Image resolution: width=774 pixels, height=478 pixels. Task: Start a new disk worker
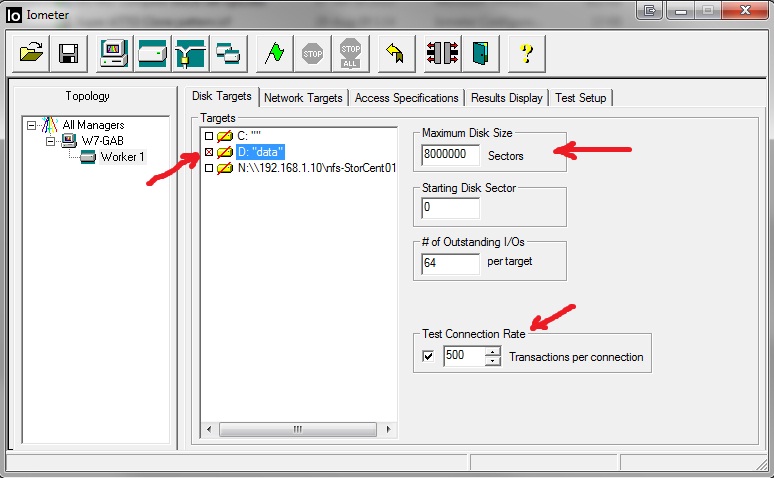153,53
